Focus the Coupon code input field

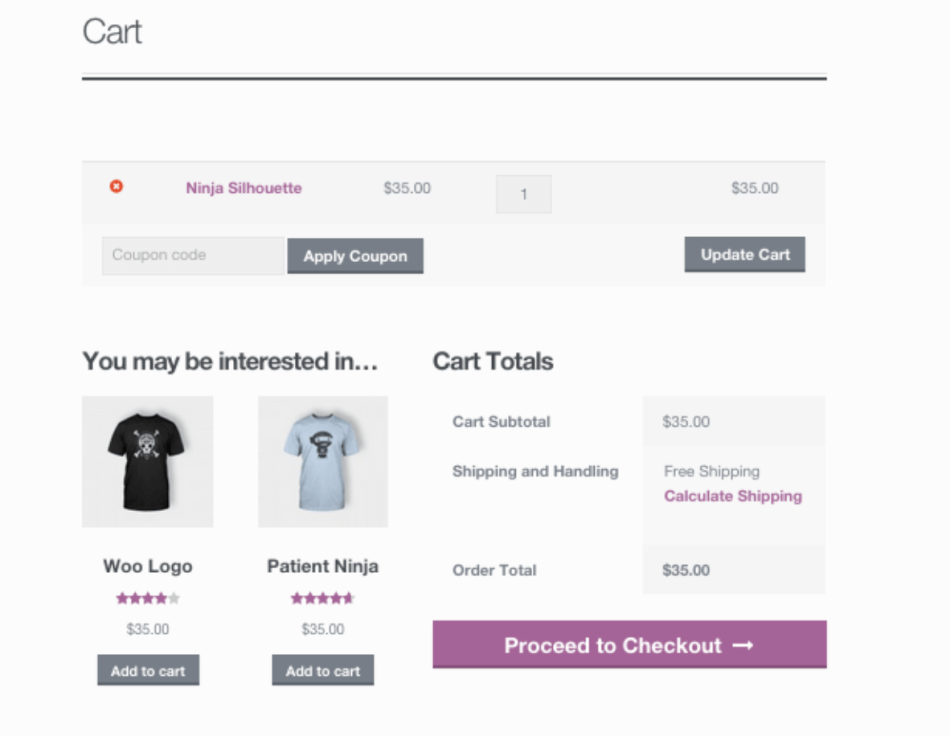[x=193, y=256]
